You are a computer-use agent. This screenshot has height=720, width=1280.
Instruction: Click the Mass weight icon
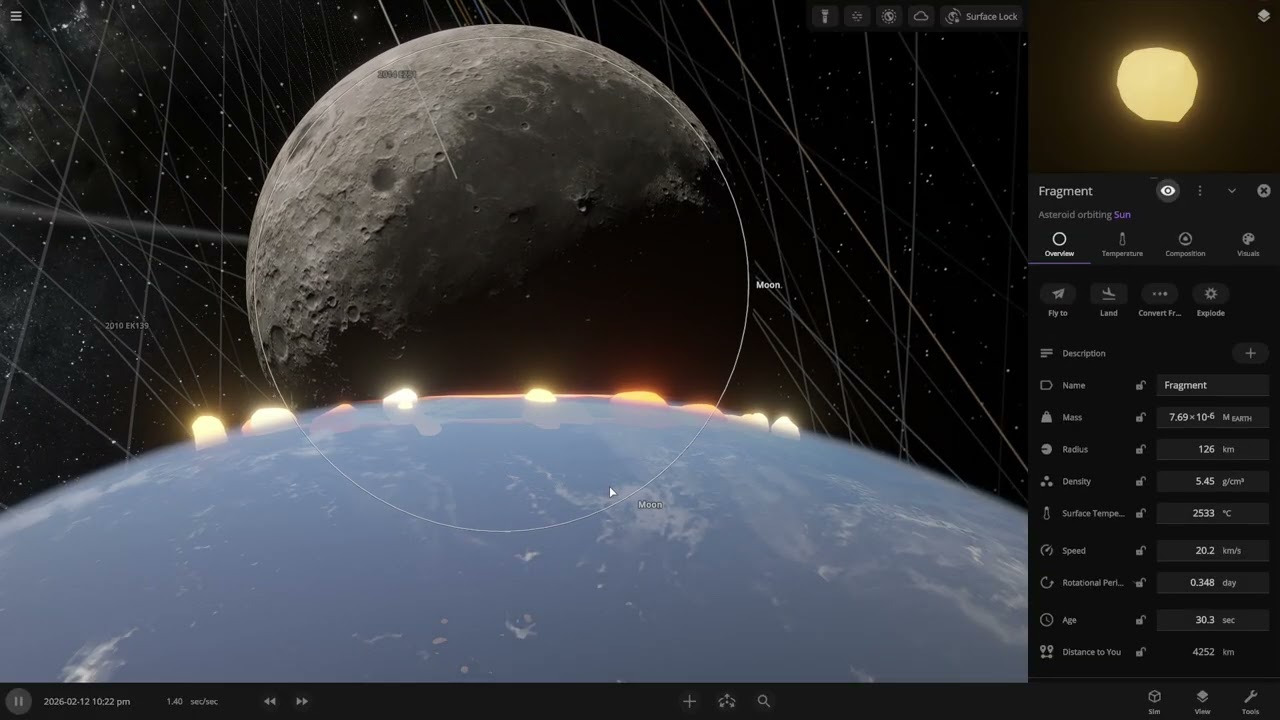point(1047,417)
